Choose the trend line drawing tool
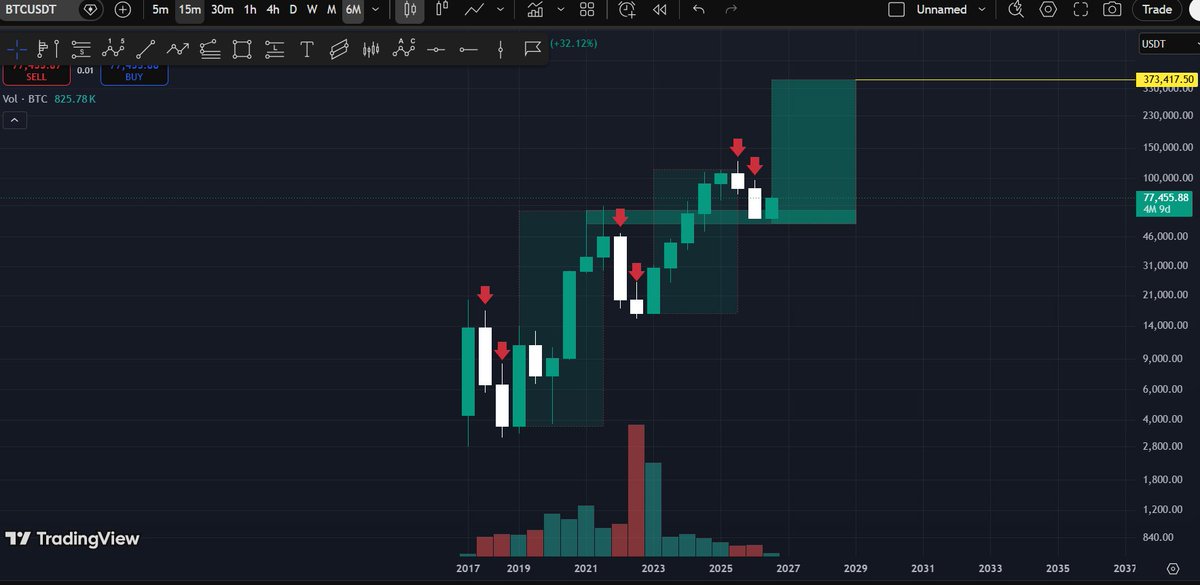Screen dimensions: 1200x585 pos(145,48)
